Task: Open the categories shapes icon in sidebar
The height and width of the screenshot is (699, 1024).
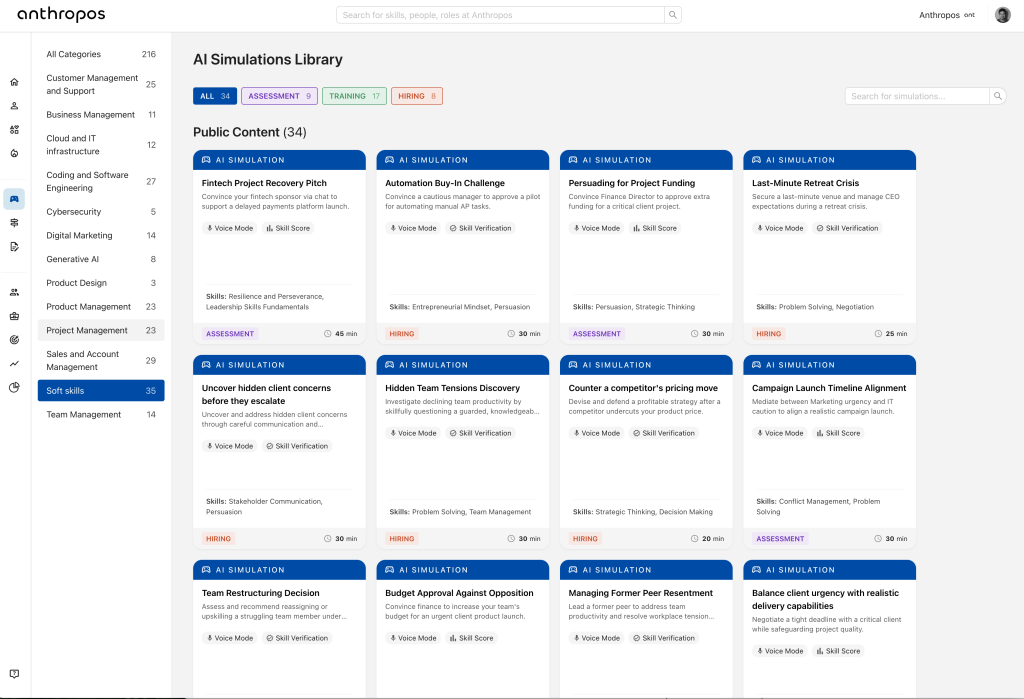Action: click(14, 129)
